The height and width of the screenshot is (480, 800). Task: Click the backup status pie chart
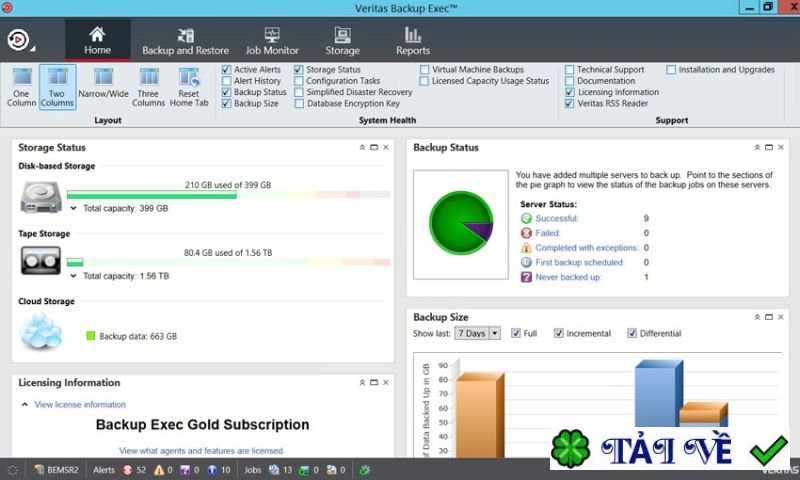(x=461, y=223)
